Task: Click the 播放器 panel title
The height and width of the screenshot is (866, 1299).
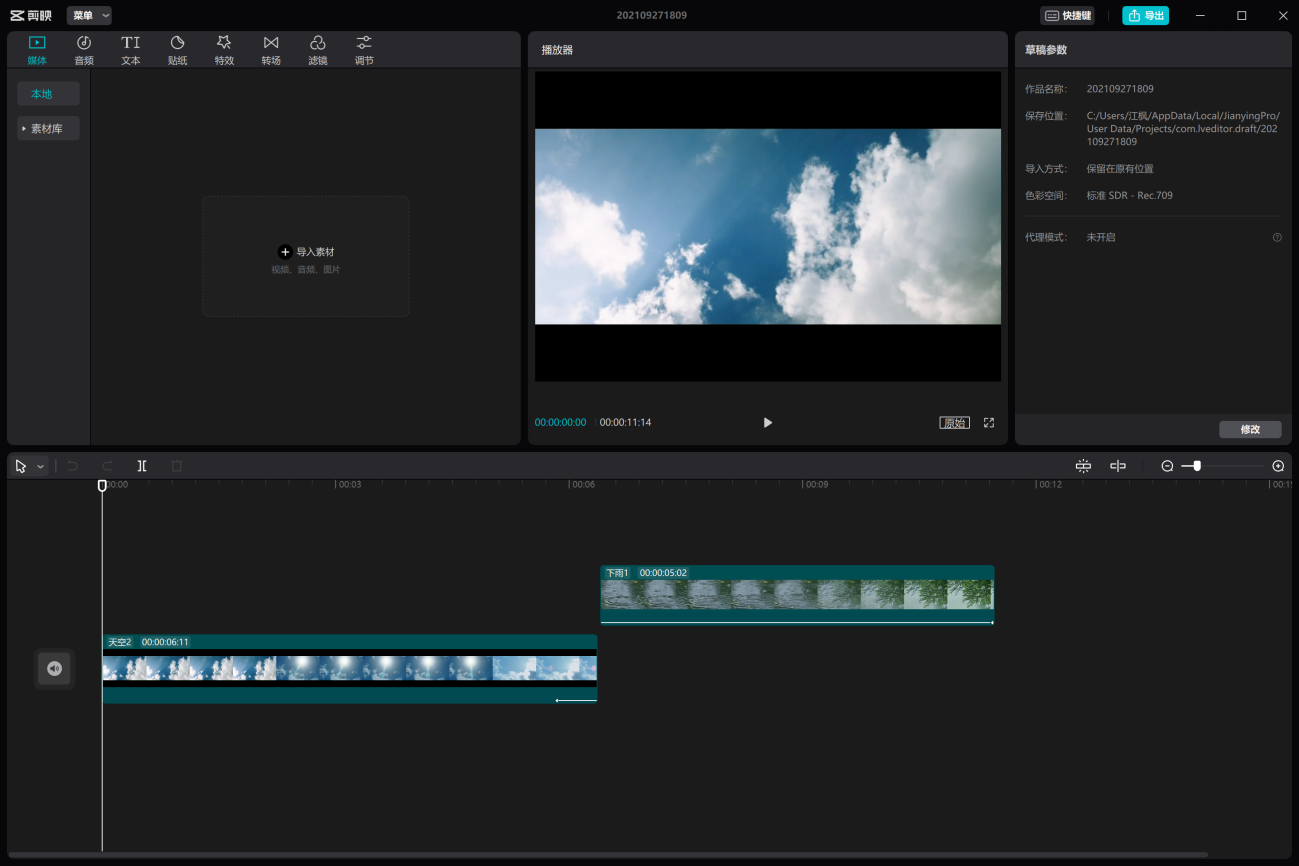Action: tap(557, 49)
